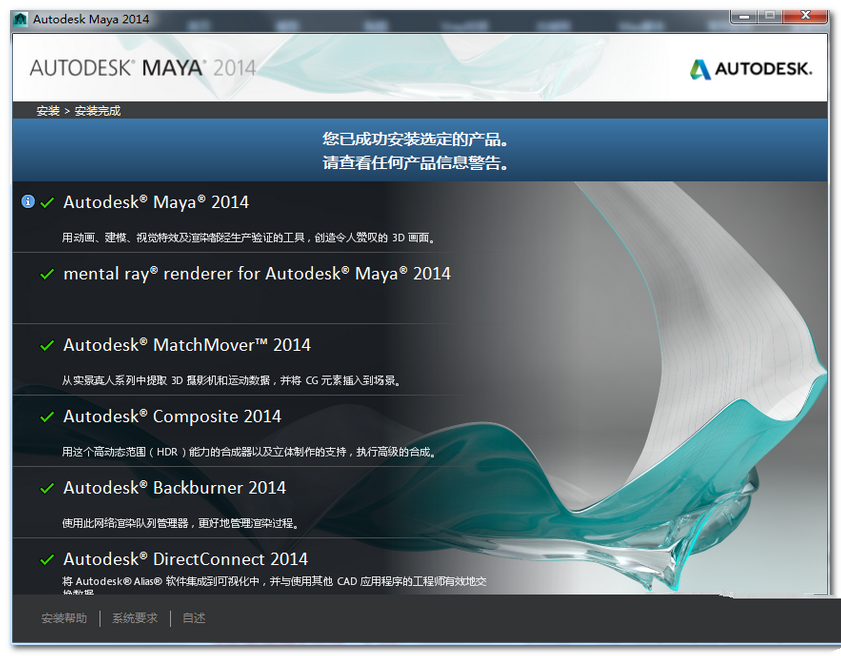Viewport: 841px width, 656px height.
Task: Click the green checkmark next to Composite 2014
Action: (x=47, y=417)
